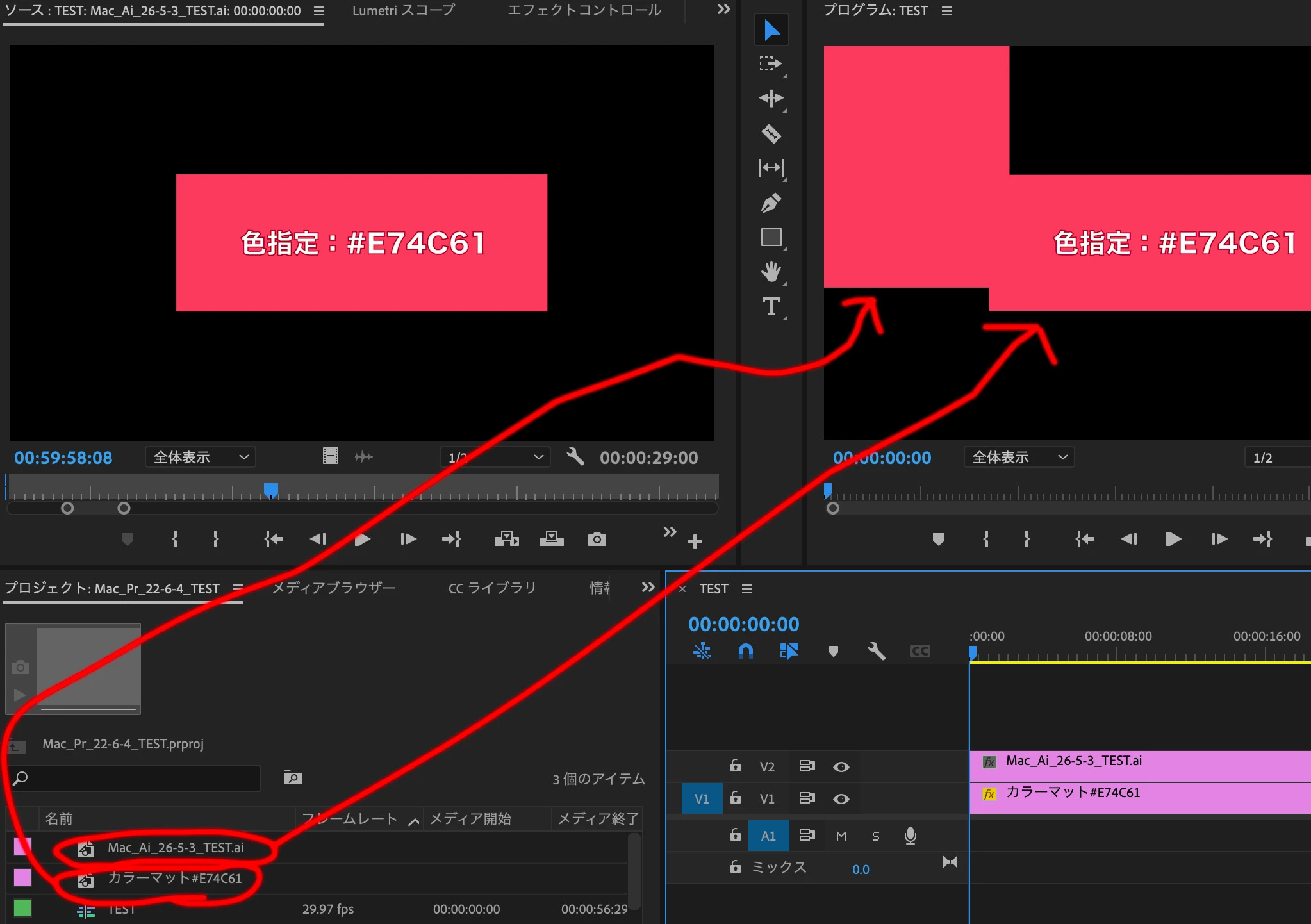Toggle Snap in timeline

(x=745, y=651)
